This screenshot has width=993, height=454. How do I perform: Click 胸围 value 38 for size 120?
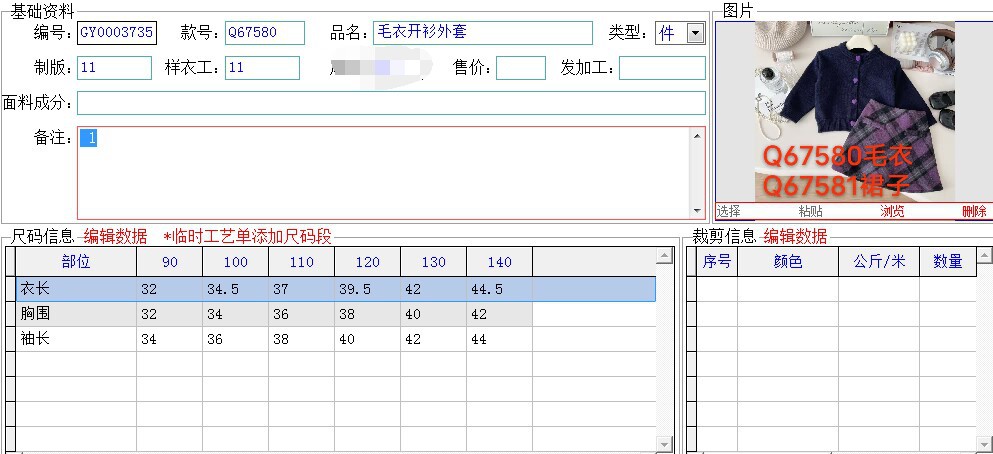coord(367,314)
